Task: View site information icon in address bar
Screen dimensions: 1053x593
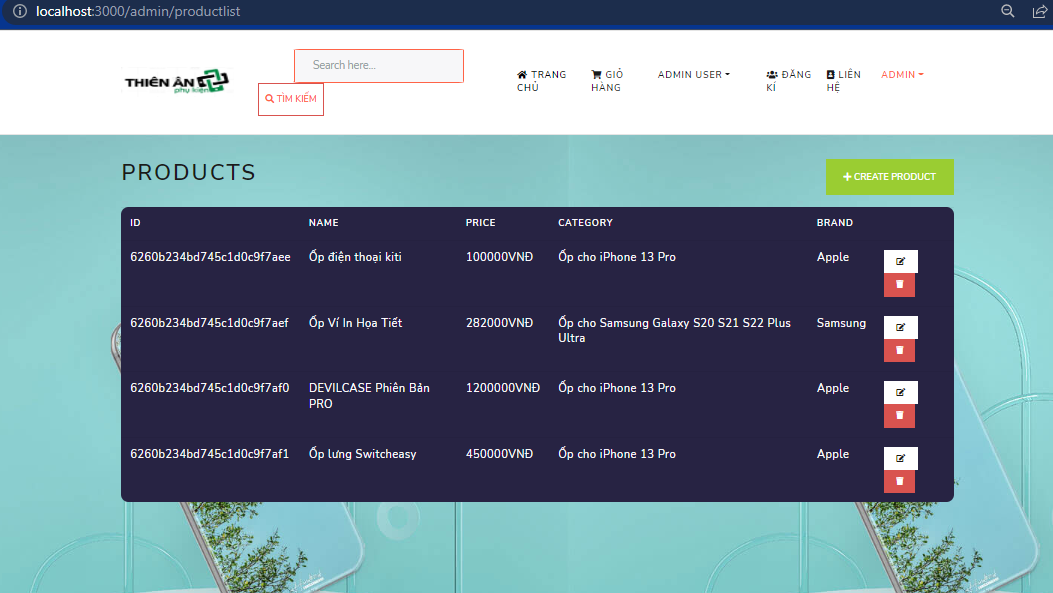Action: (x=20, y=11)
